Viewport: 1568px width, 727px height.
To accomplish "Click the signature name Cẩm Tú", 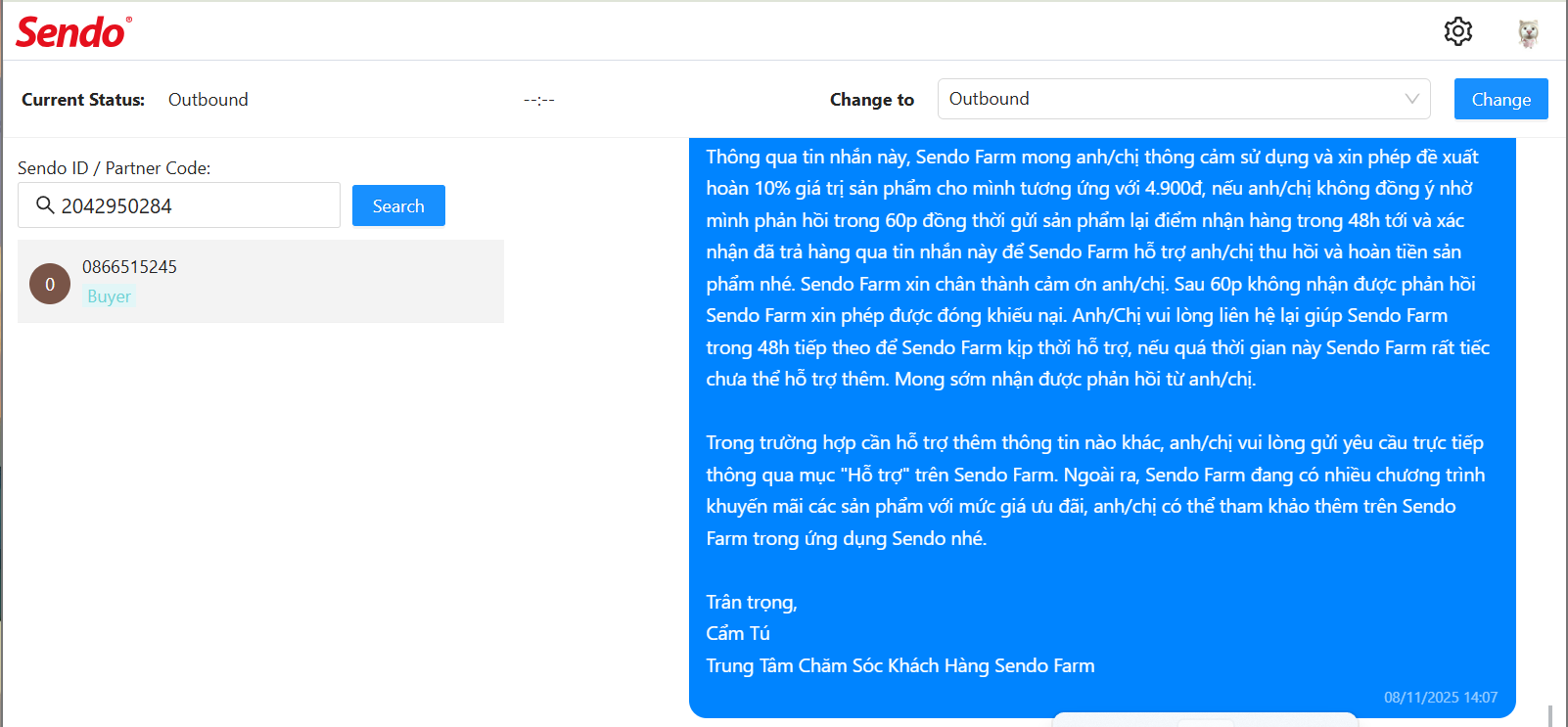I will 738,633.
